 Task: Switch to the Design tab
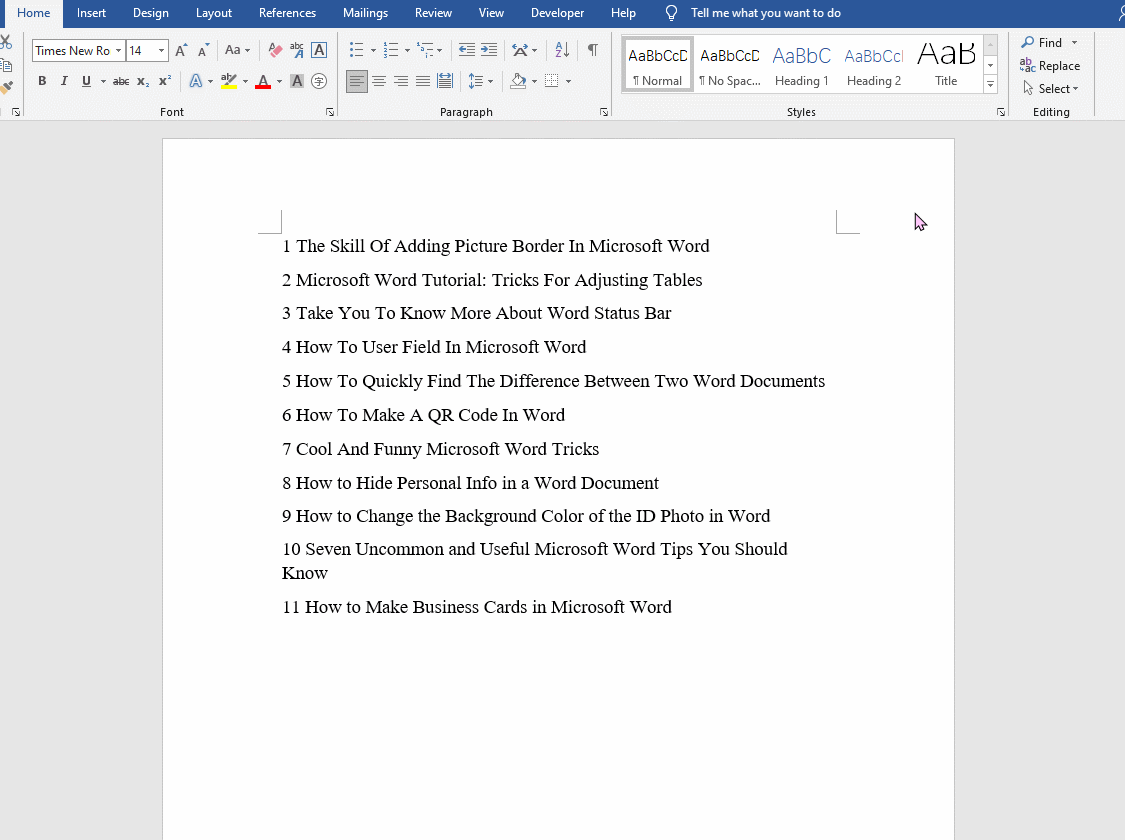pyautogui.click(x=151, y=13)
